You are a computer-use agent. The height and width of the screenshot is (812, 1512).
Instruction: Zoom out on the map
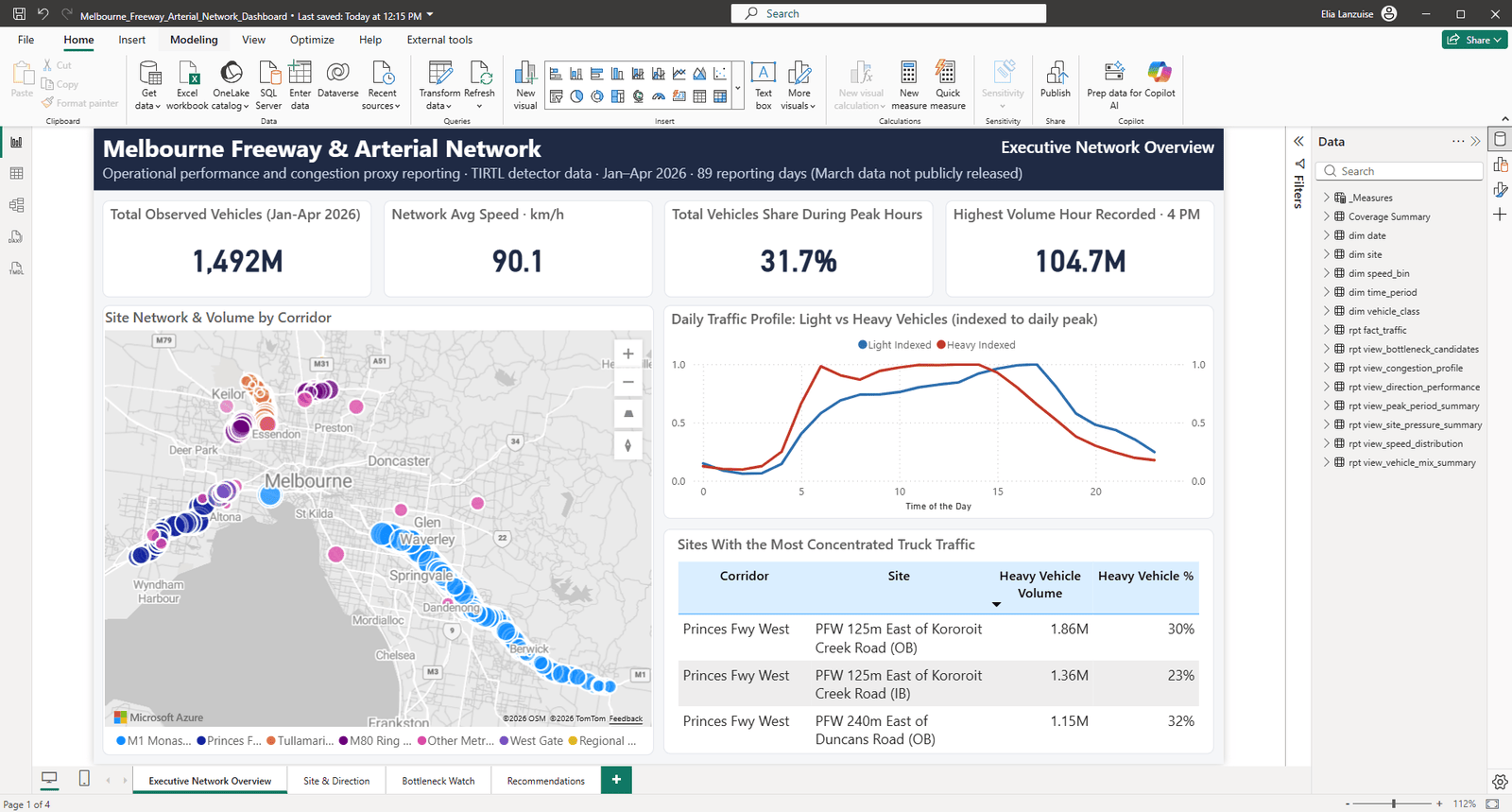(628, 383)
